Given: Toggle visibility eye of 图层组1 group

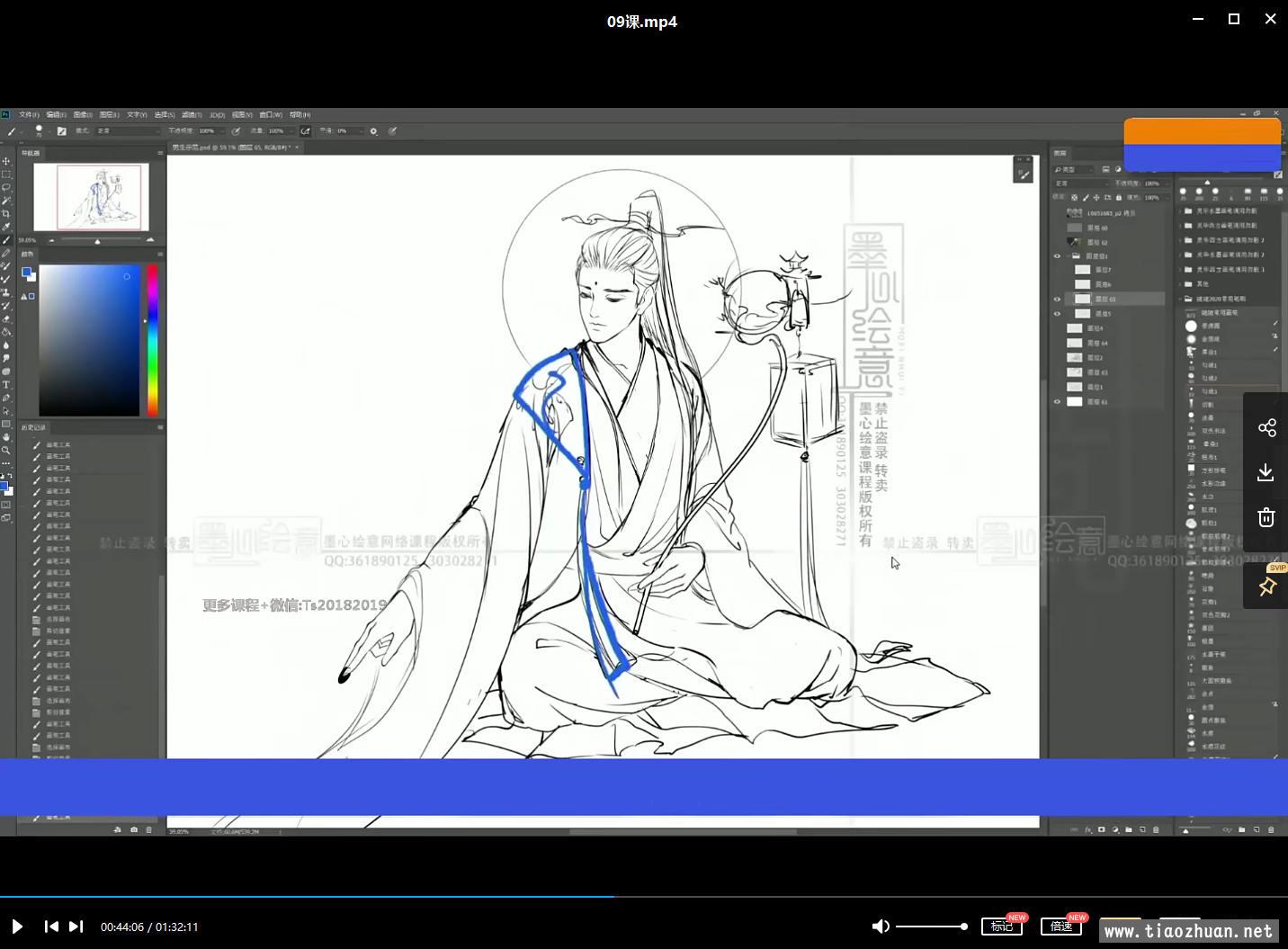Looking at the screenshot, I should pyautogui.click(x=1057, y=256).
